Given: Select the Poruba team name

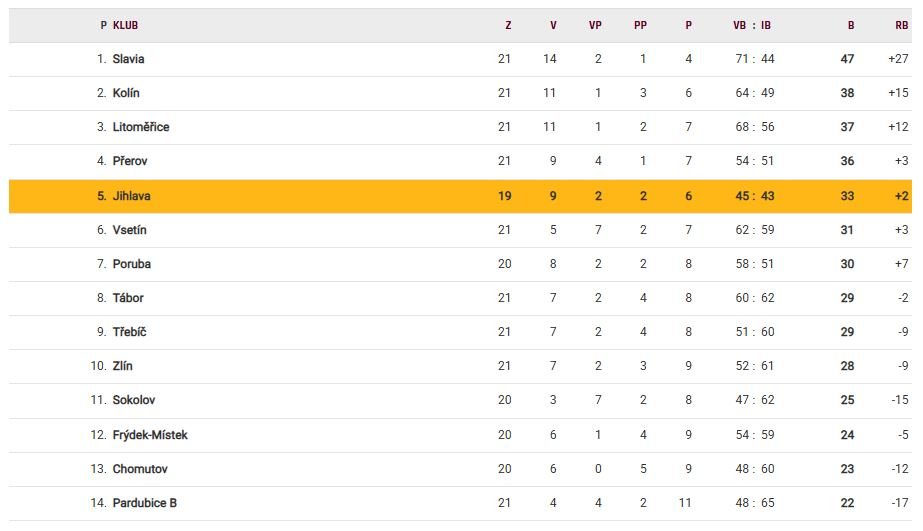Looking at the screenshot, I should click(x=132, y=264).
